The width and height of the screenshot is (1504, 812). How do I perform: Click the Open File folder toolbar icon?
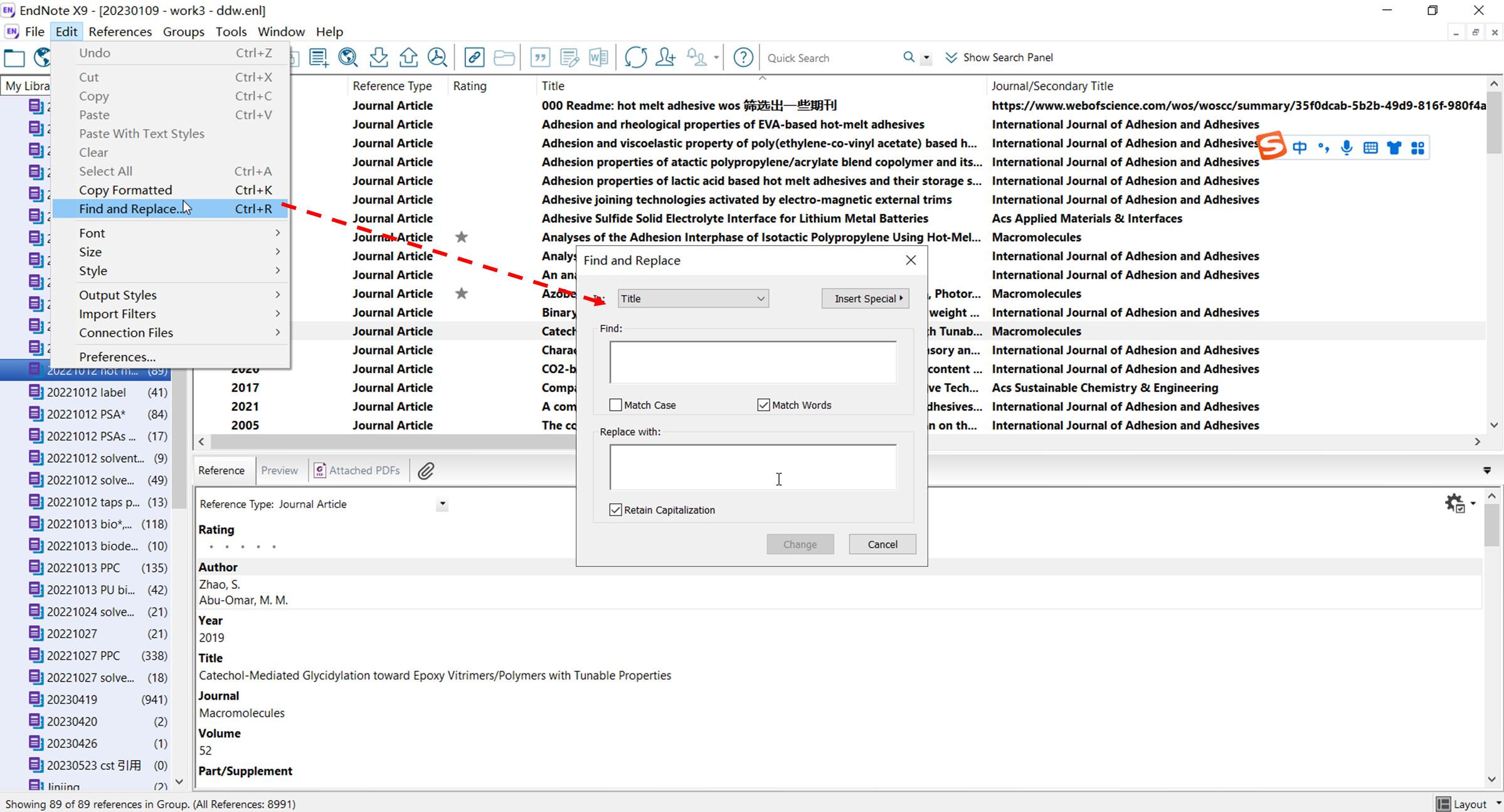(504, 58)
